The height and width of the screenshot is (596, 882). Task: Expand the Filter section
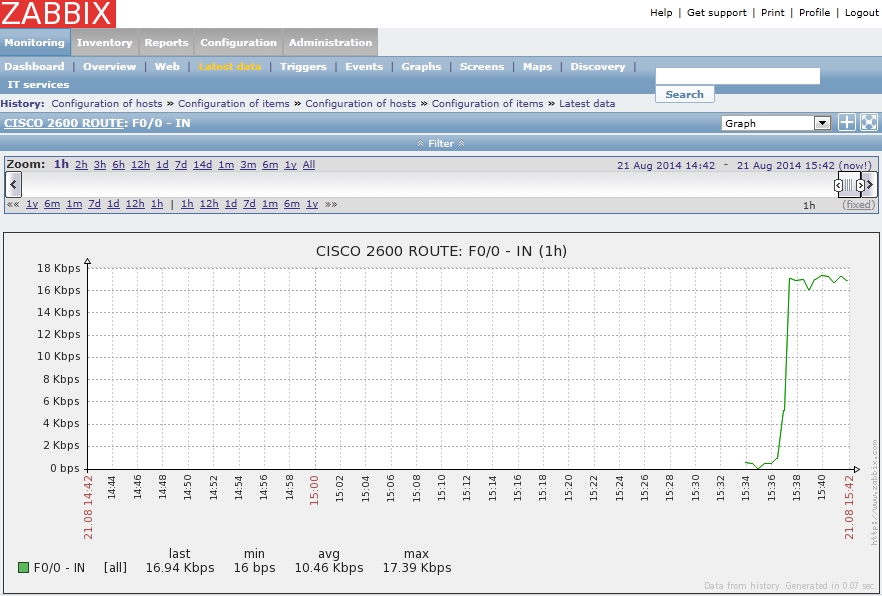441,143
